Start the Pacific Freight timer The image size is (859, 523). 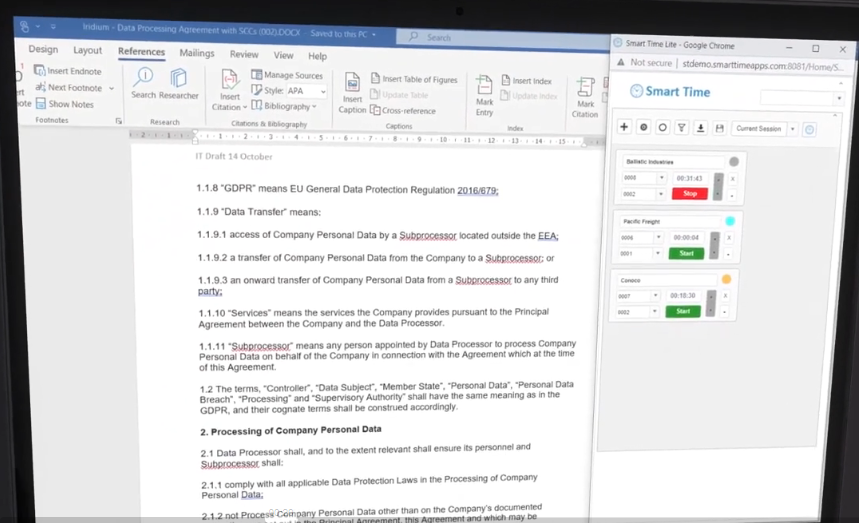coord(686,253)
